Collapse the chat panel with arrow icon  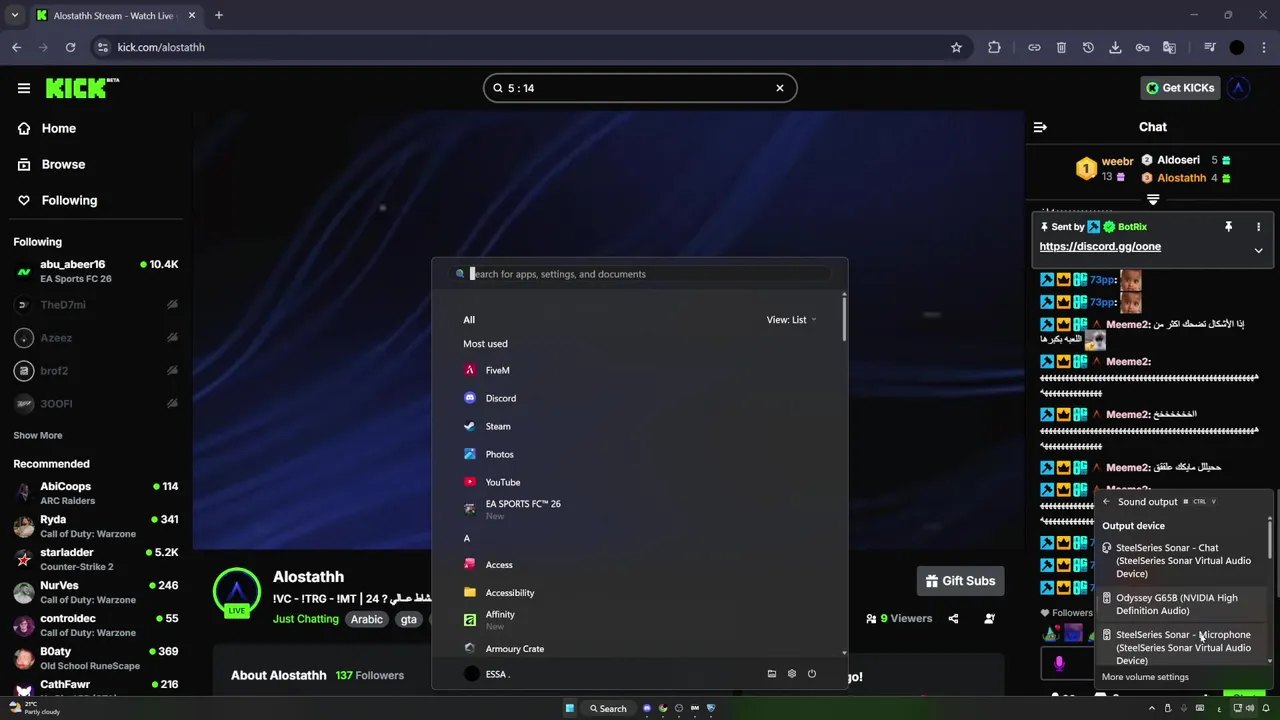click(1040, 127)
